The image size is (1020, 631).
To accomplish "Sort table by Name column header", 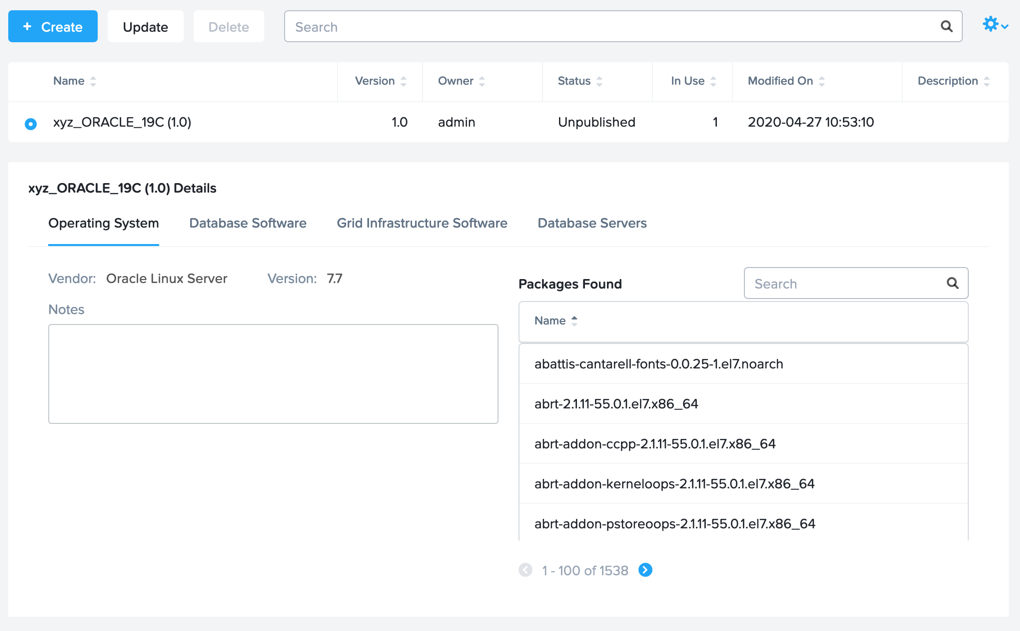I will [74, 81].
